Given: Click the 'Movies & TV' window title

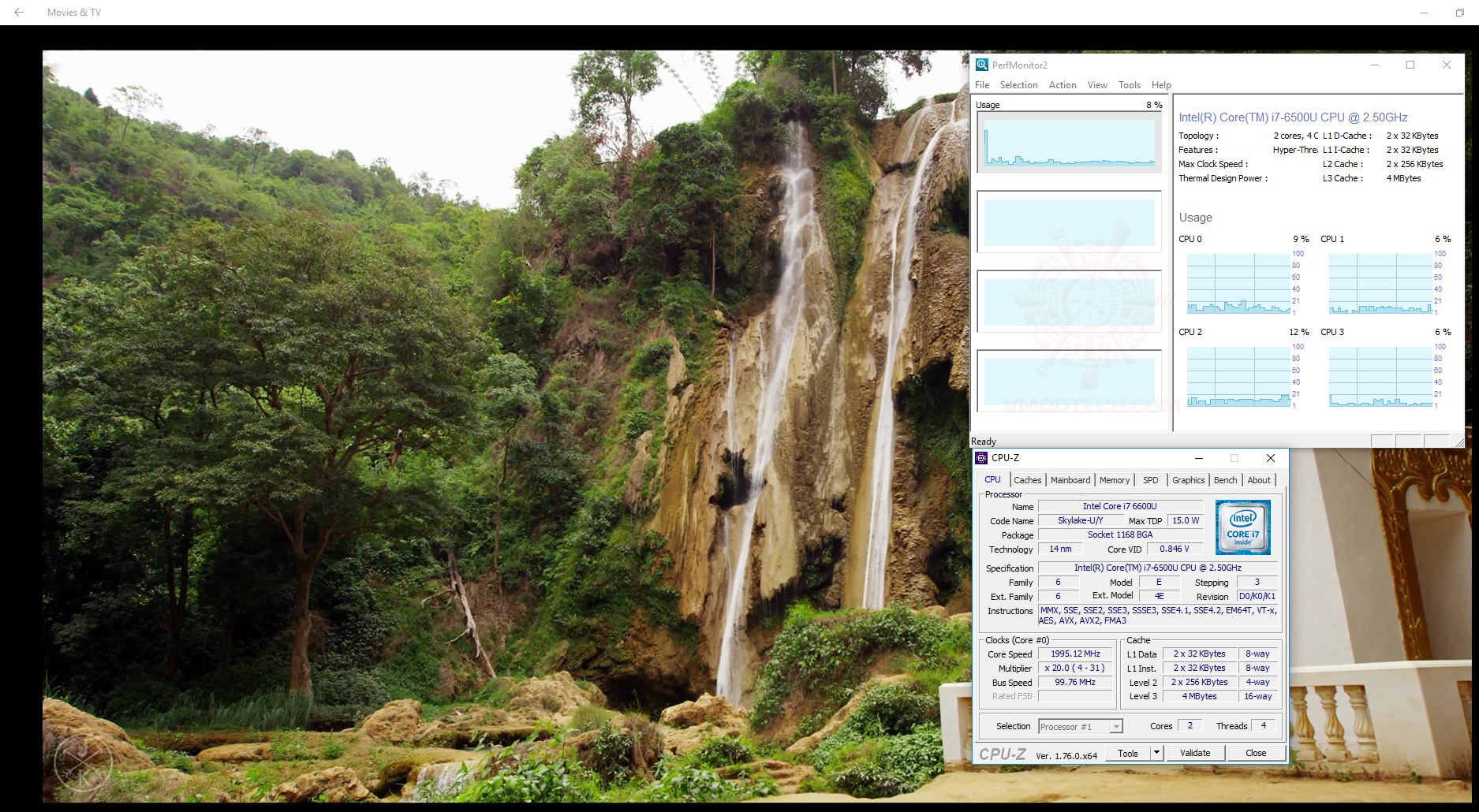Looking at the screenshot, I should [74, 13].
